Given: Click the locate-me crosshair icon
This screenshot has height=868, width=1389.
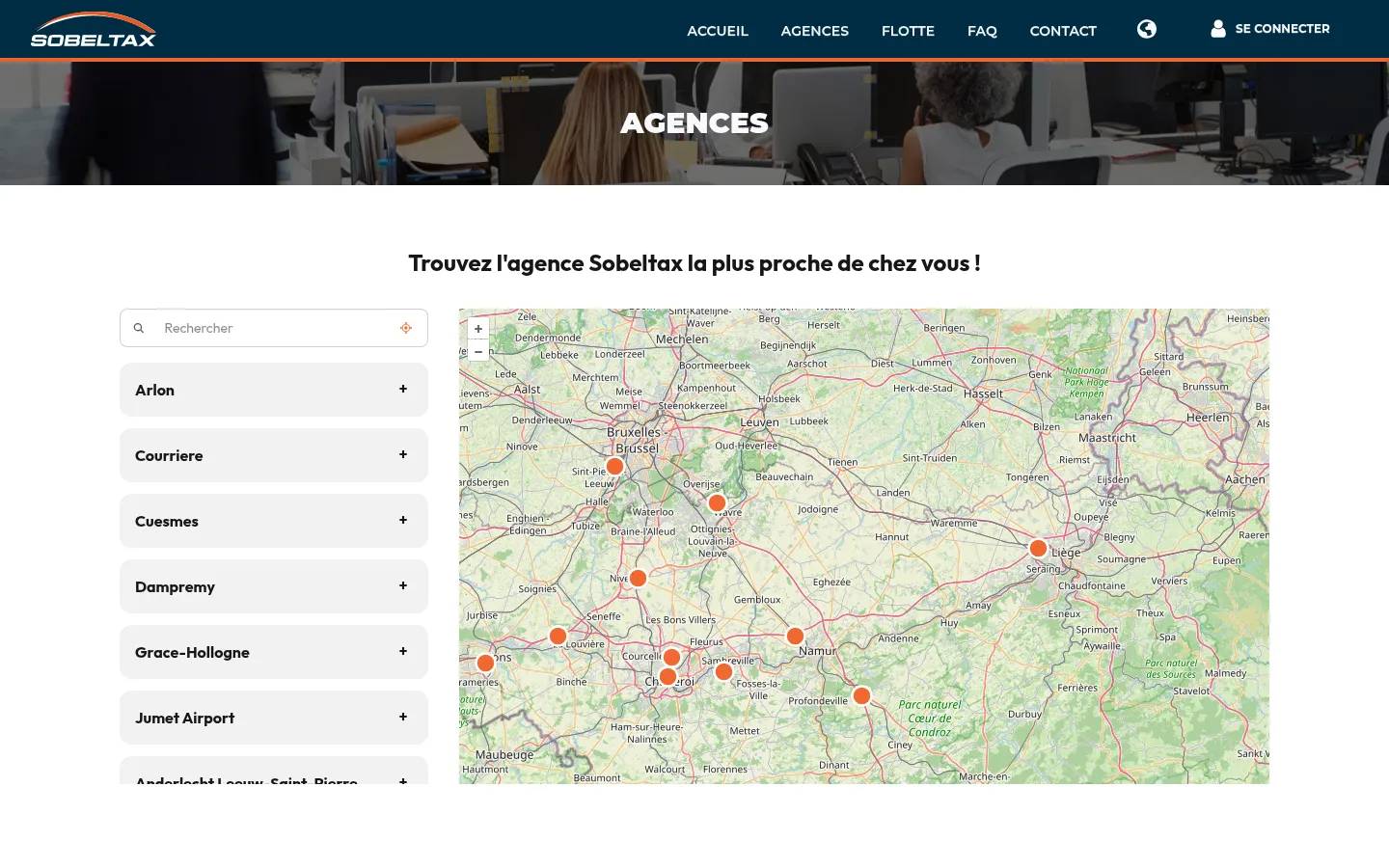Looking at the screenshot, I should (x=406, y=328).
